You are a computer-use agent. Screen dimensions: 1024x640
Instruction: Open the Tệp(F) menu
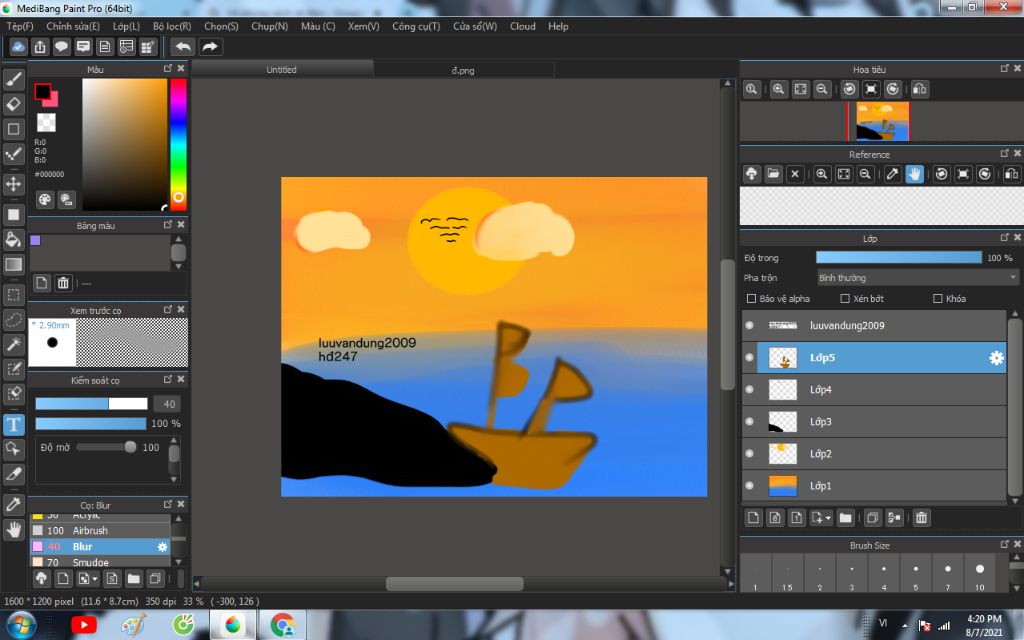(x=20, y=26)
